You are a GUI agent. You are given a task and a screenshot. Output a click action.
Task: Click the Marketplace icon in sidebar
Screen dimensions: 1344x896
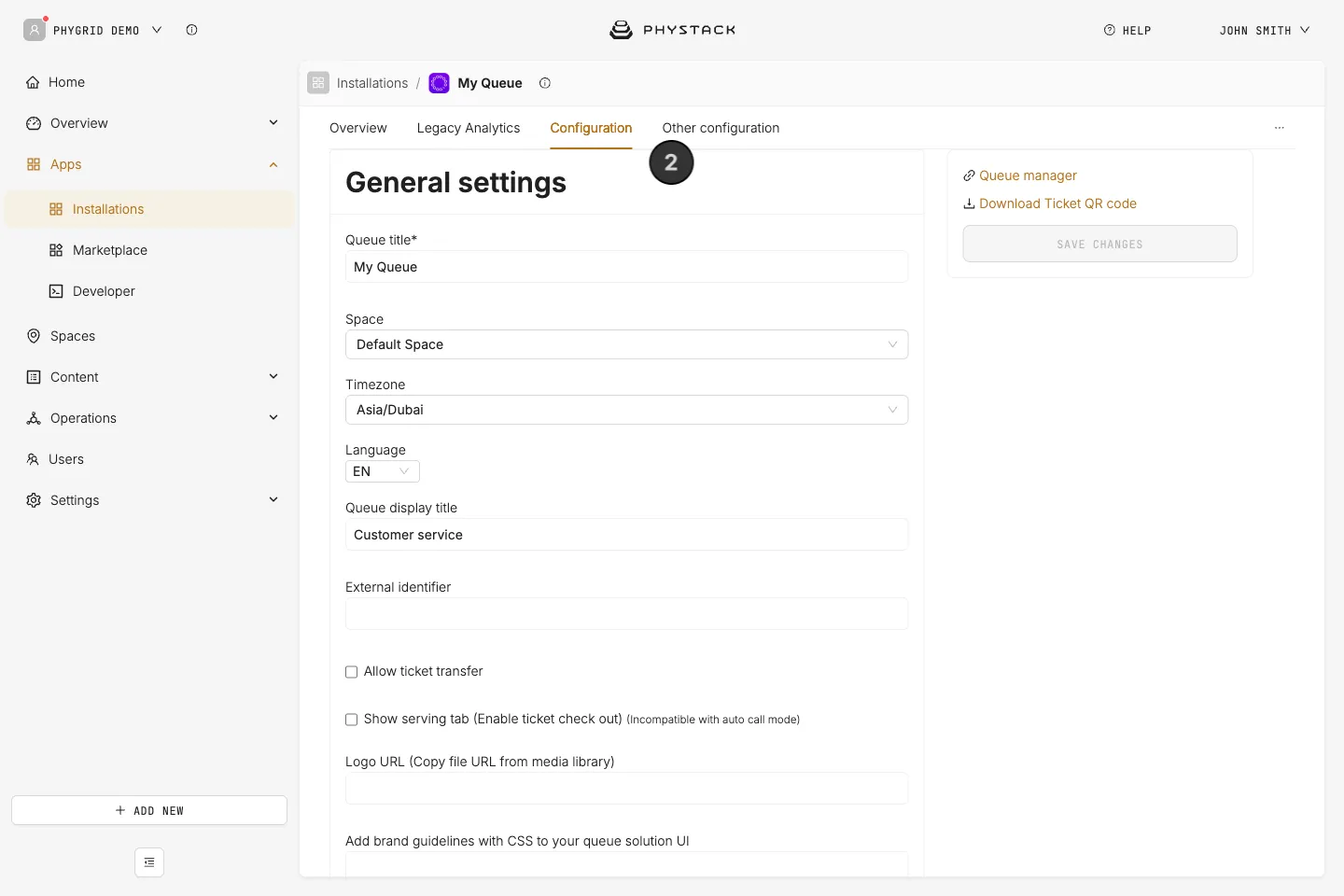click(56, 250)
